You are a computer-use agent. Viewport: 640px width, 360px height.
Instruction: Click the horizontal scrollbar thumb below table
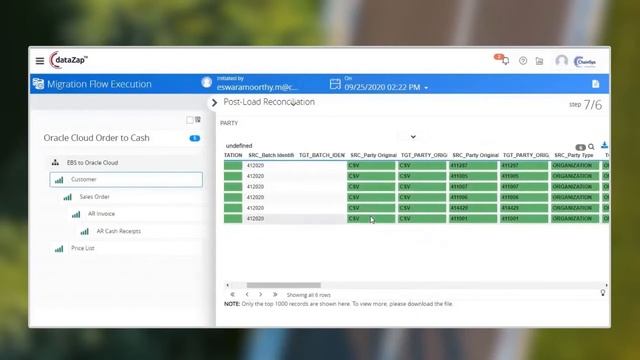coord(283,285)
